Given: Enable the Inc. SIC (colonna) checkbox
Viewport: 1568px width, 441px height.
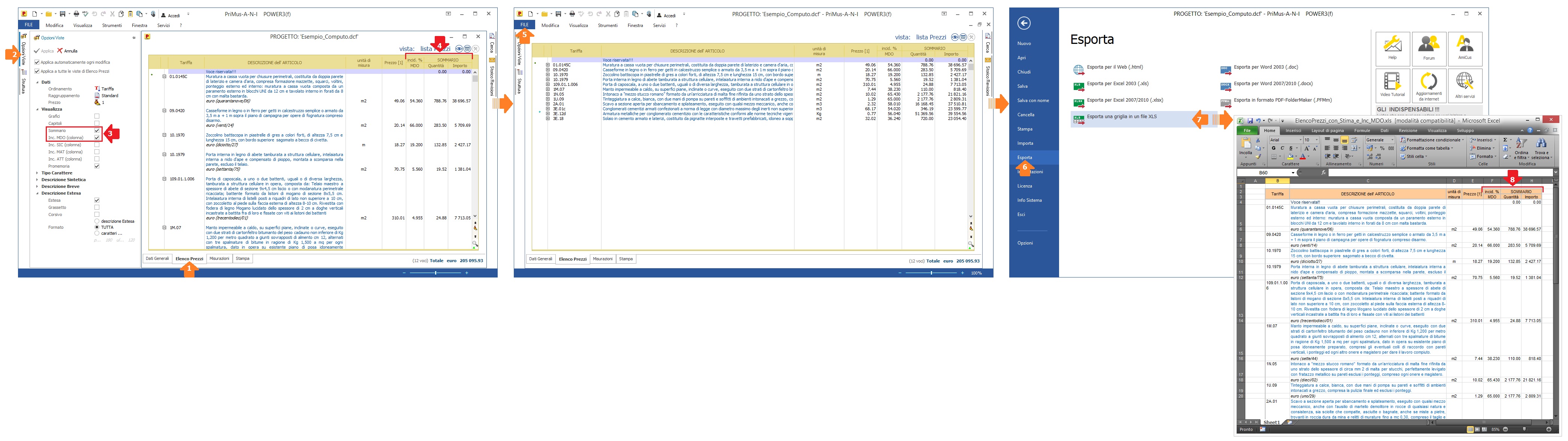Looking at the screenshot, I should (x=97, y=145).
